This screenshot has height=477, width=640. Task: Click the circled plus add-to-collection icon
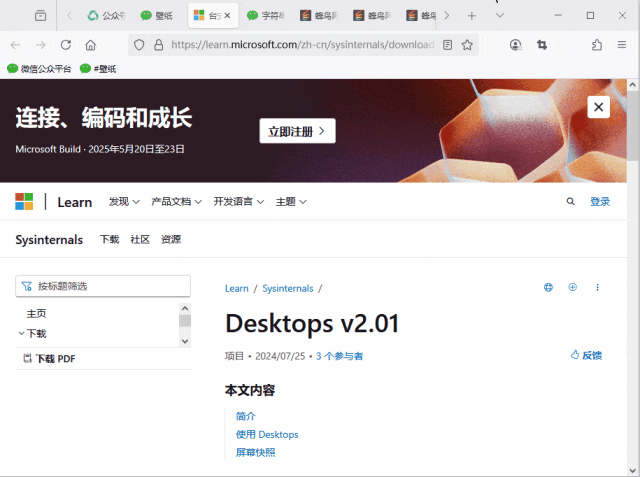[573, 287]
